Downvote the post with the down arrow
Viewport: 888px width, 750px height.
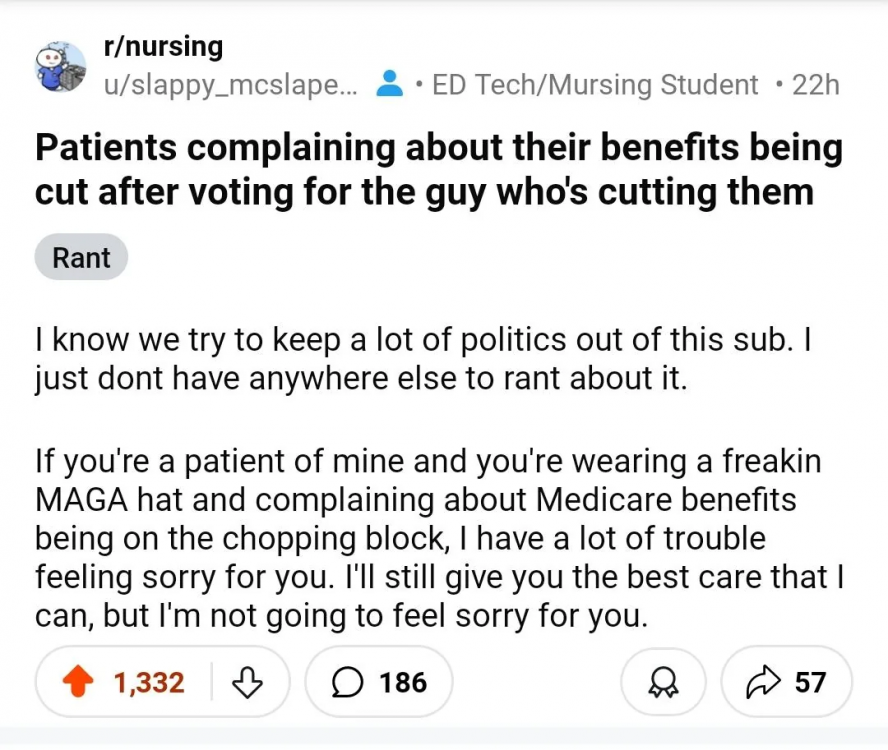click(246, 682)
